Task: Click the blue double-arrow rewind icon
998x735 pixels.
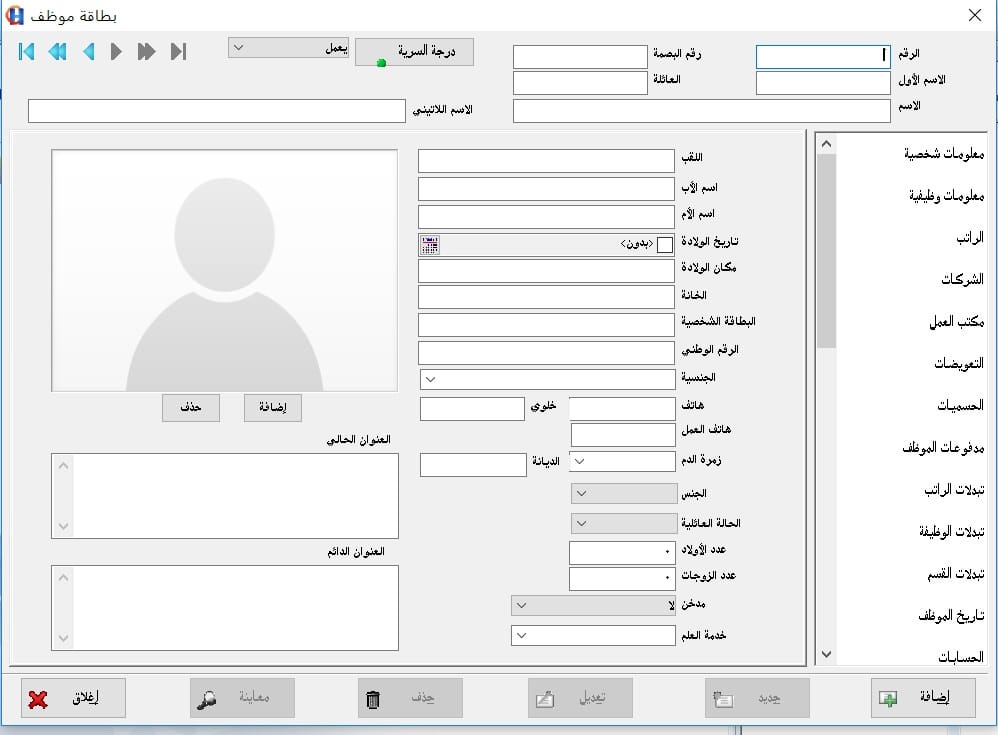Action: click(58, 52)
